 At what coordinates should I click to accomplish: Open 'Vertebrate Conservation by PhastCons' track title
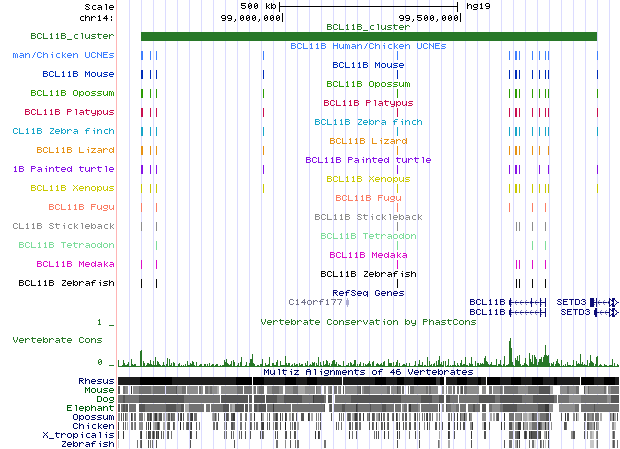click(x=368, y=322)
